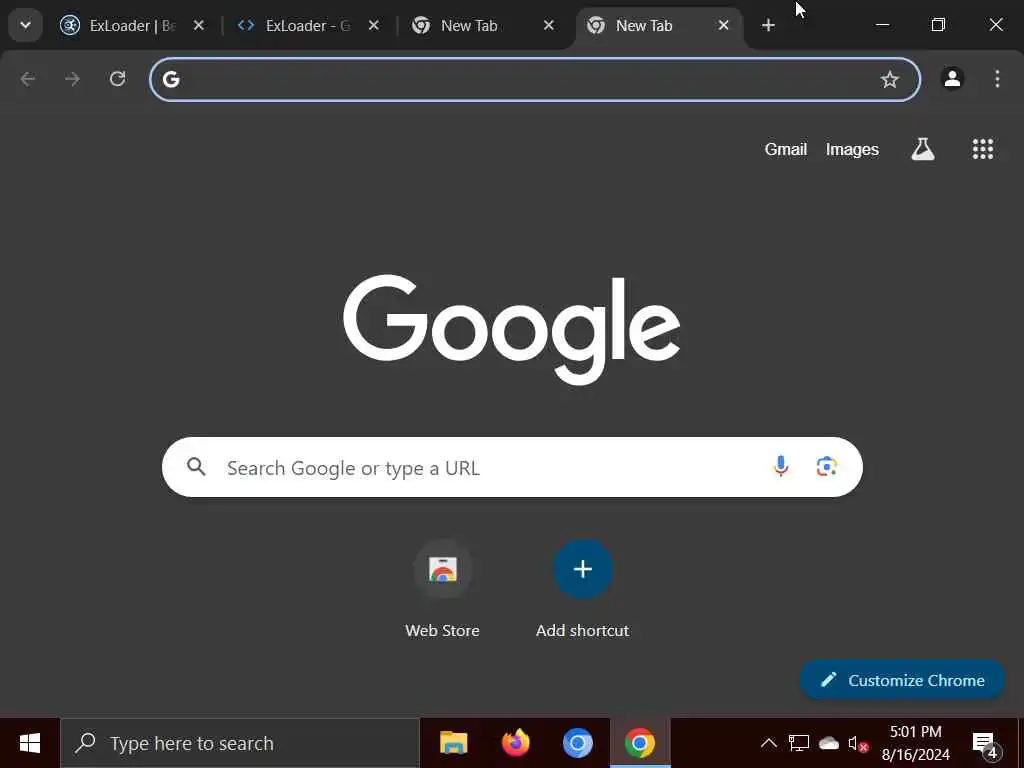Close the ExLoader | Be tab
The image size is (1024, 768).
pyautogui.click(x=199, y=25)
